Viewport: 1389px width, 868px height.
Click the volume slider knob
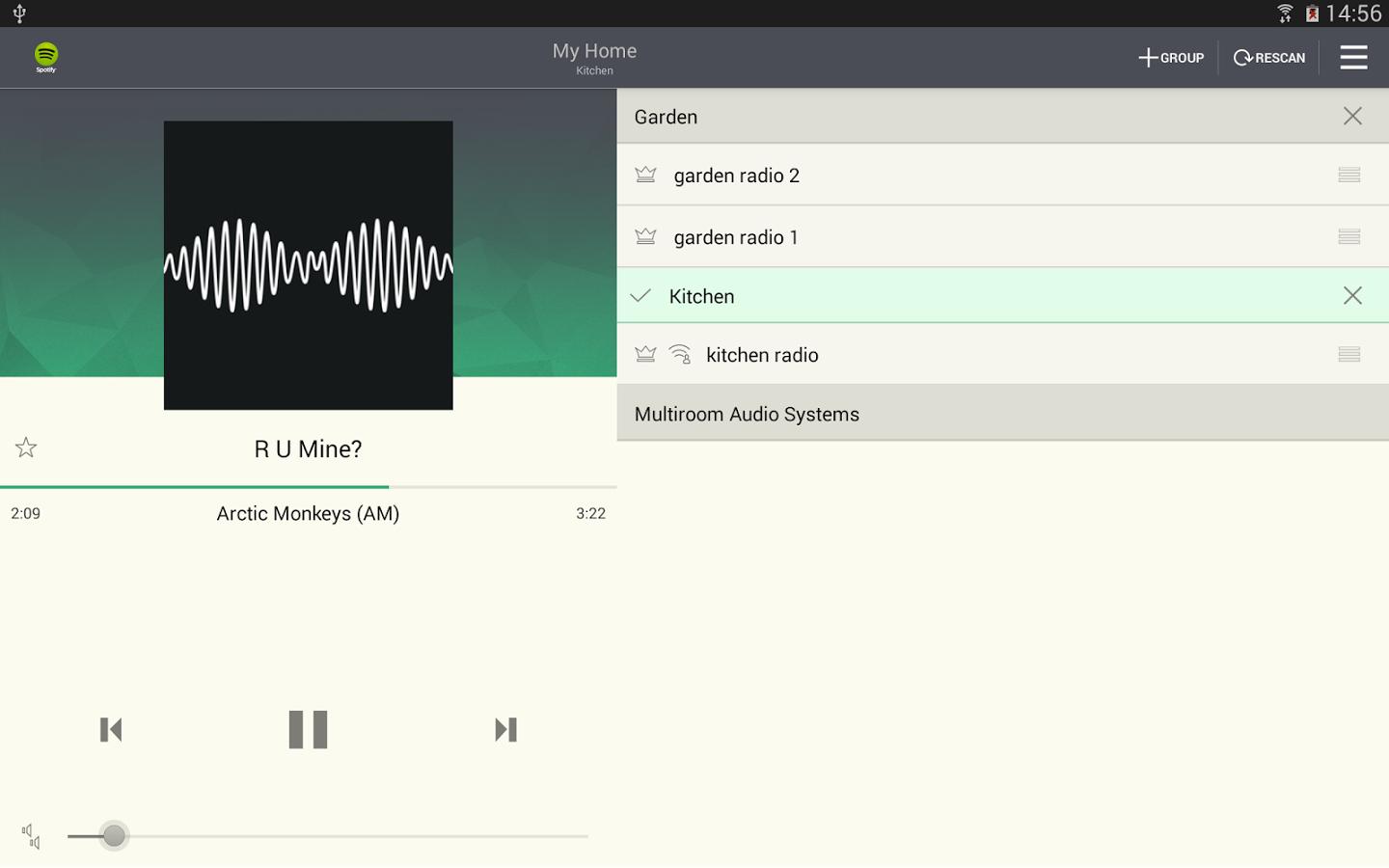114,835
